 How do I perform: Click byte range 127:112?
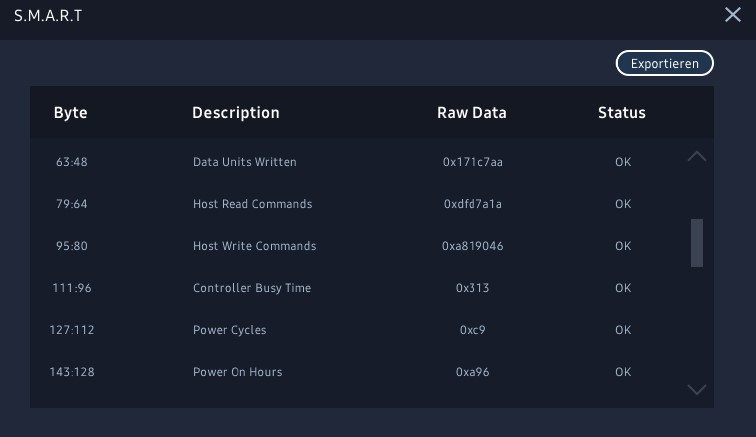point(71,330)
